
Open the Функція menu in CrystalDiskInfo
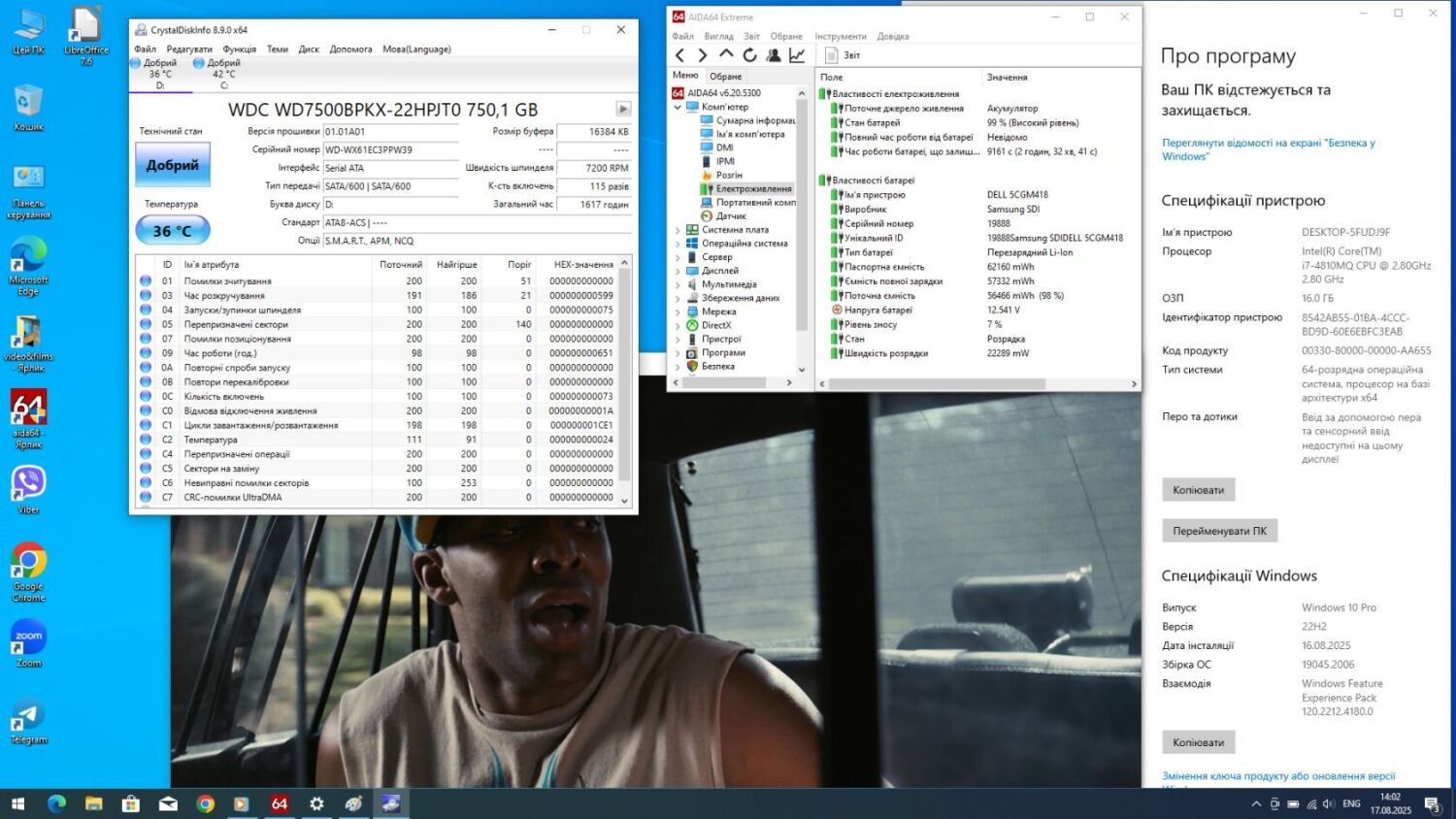239,49
